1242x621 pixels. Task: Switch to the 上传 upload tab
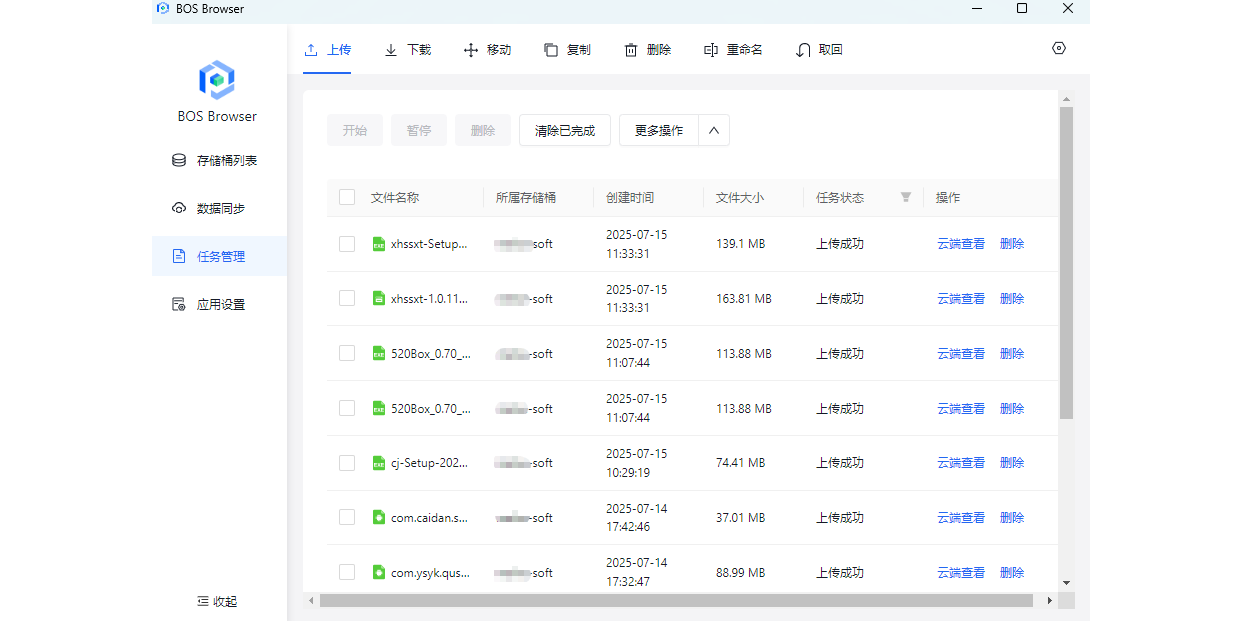click(328, 50)
